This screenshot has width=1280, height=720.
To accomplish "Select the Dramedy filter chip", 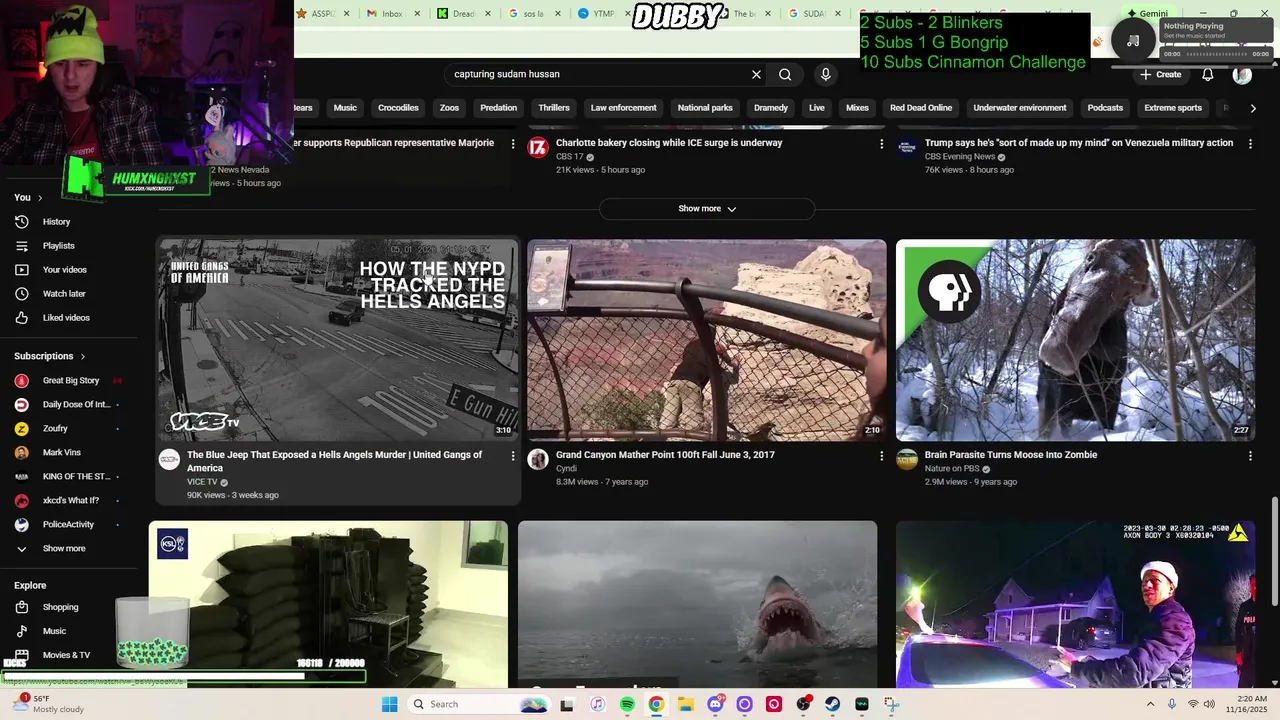I will 771,108.
